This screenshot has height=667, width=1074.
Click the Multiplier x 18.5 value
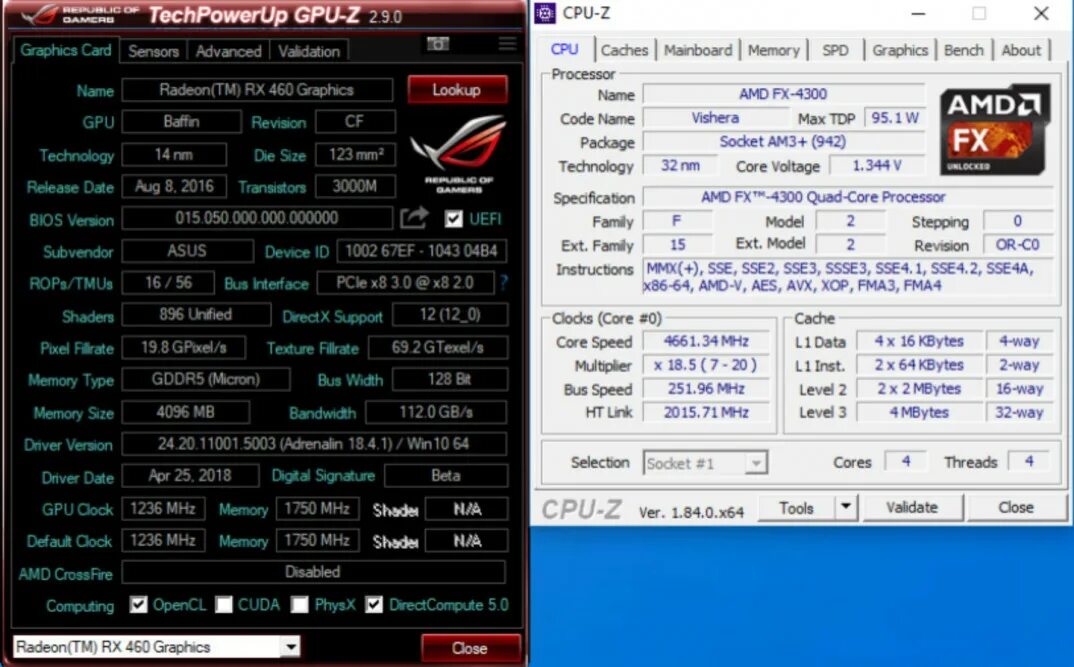coord(705,365)
